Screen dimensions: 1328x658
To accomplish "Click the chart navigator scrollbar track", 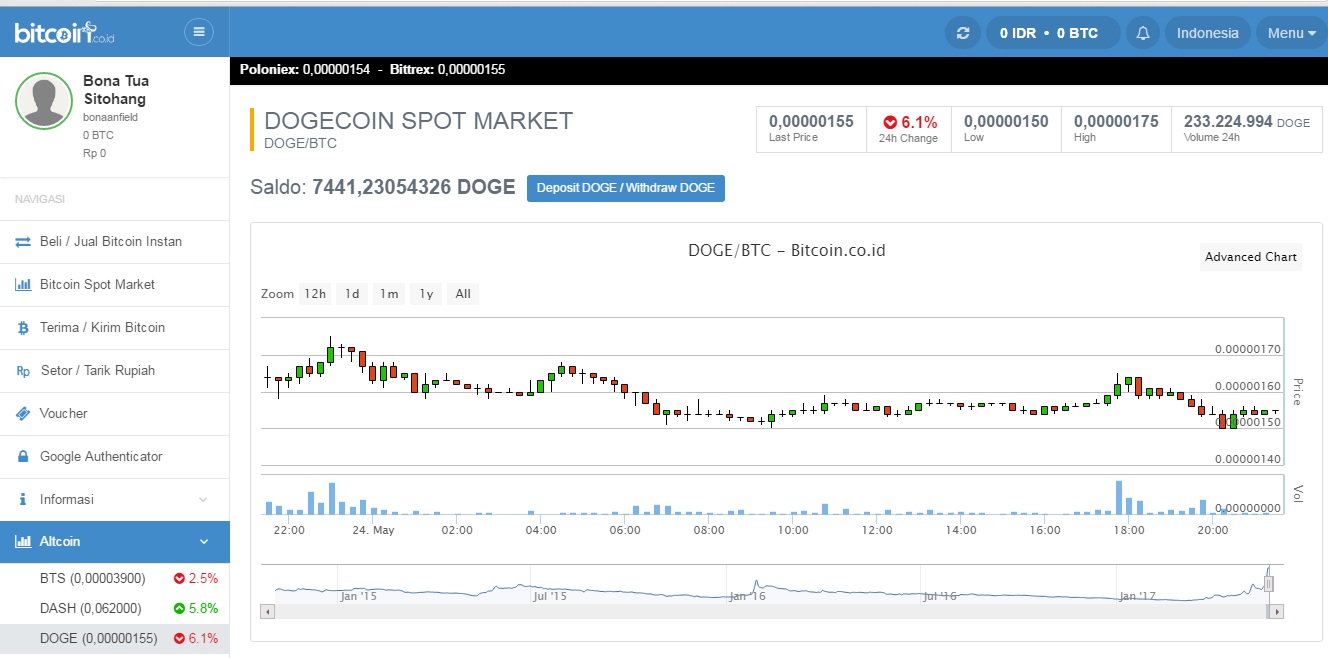I will pyautogui.click(x=772, y=611).
